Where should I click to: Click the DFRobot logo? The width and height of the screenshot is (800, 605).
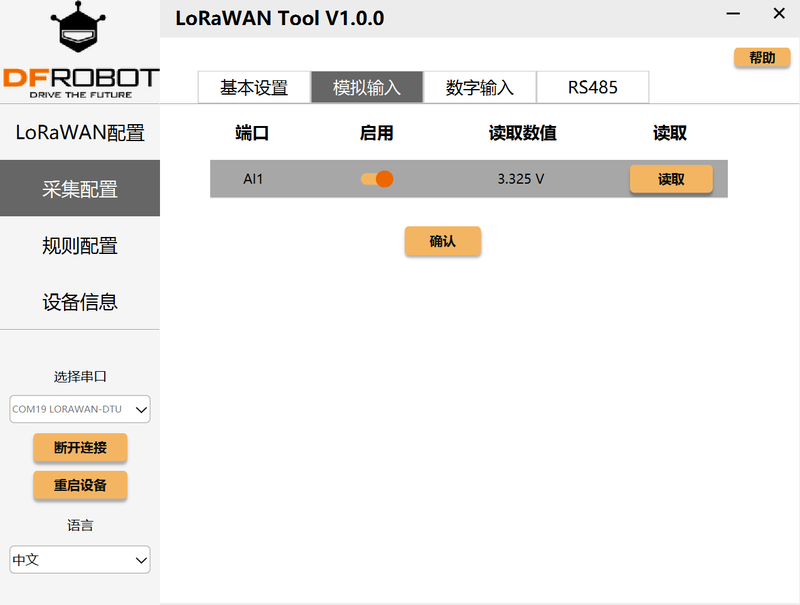[80, 48]
